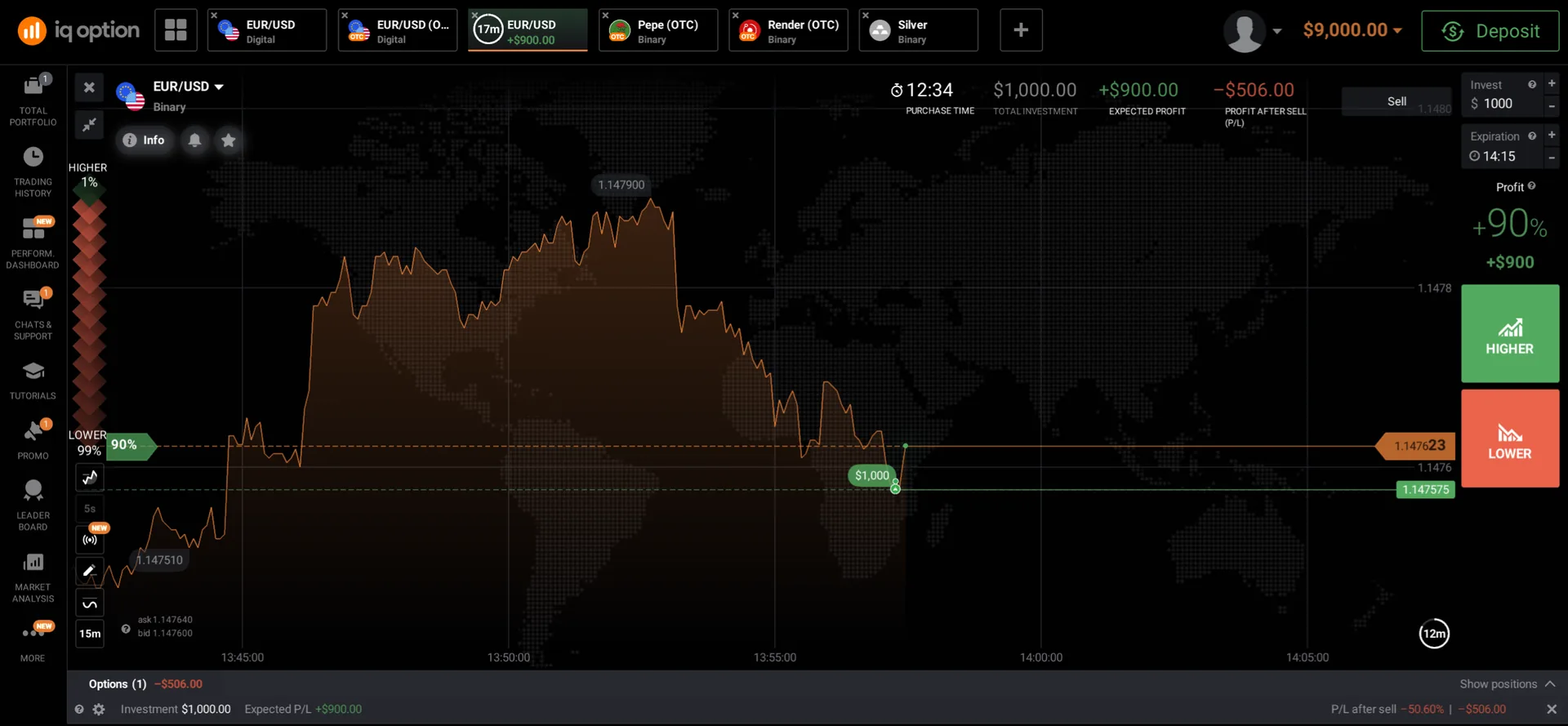Click the traders sentiment HIGHER/LOWER bar
The height and width of the screenshot is (726, 1568).
click(89, 309)
